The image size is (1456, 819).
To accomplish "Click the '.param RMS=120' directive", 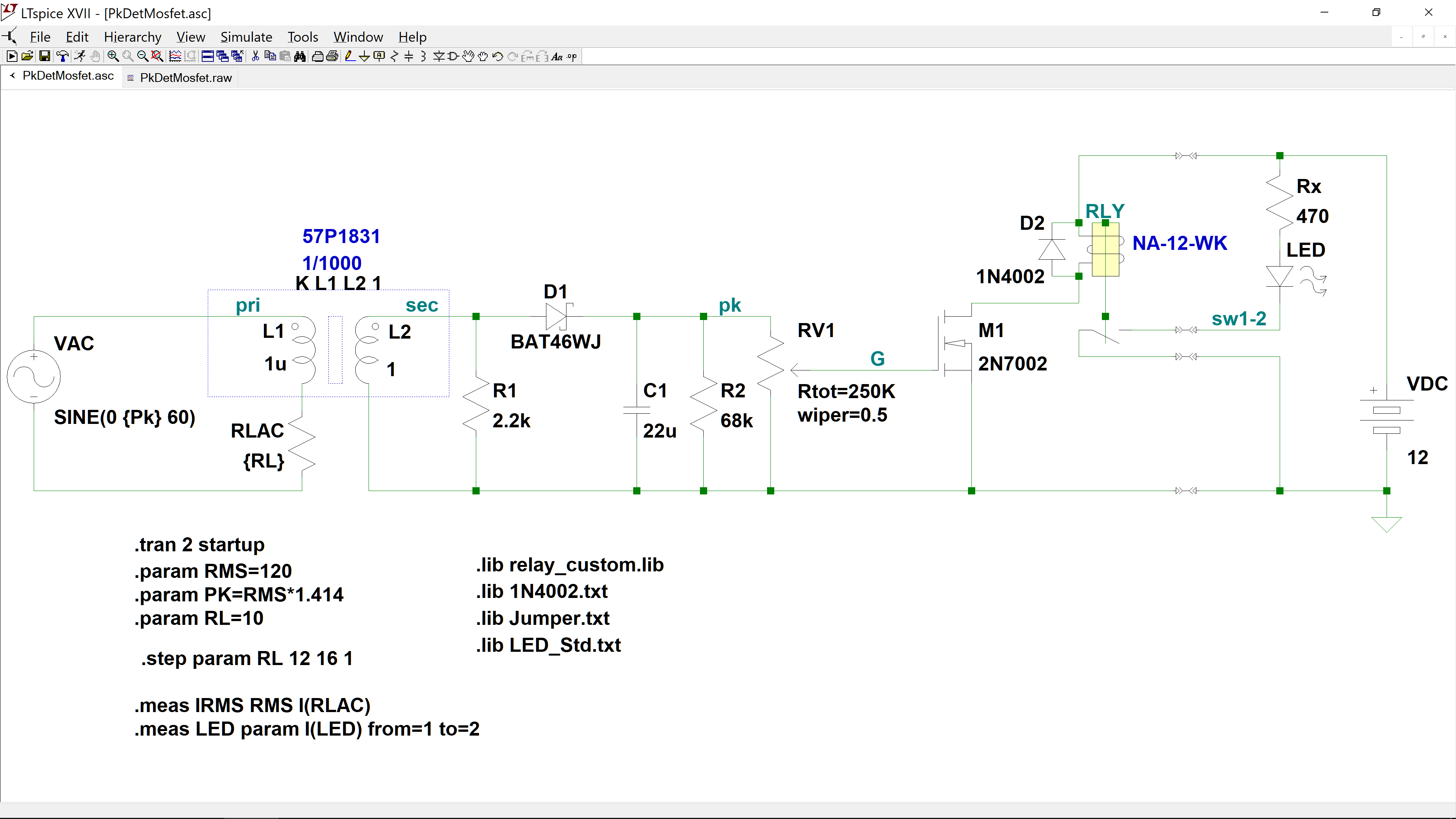I will click(x=213, y=571).
